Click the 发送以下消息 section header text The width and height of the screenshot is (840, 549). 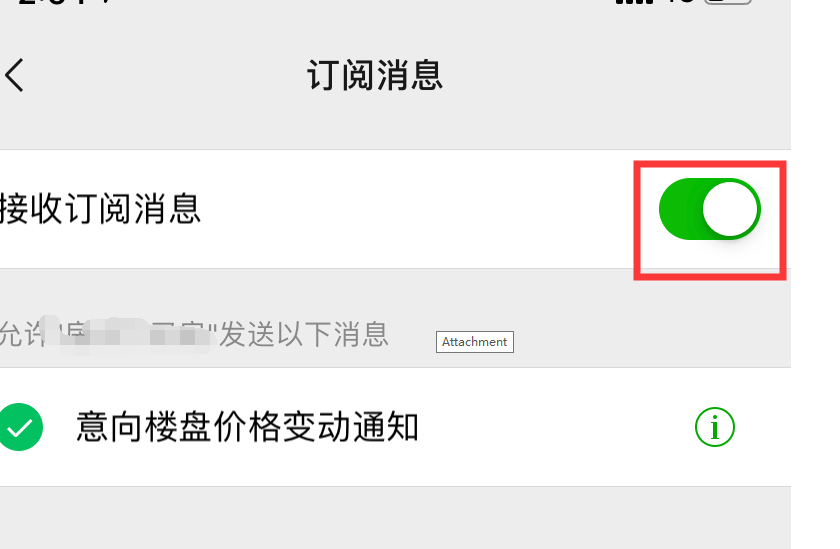click(304, 334)
